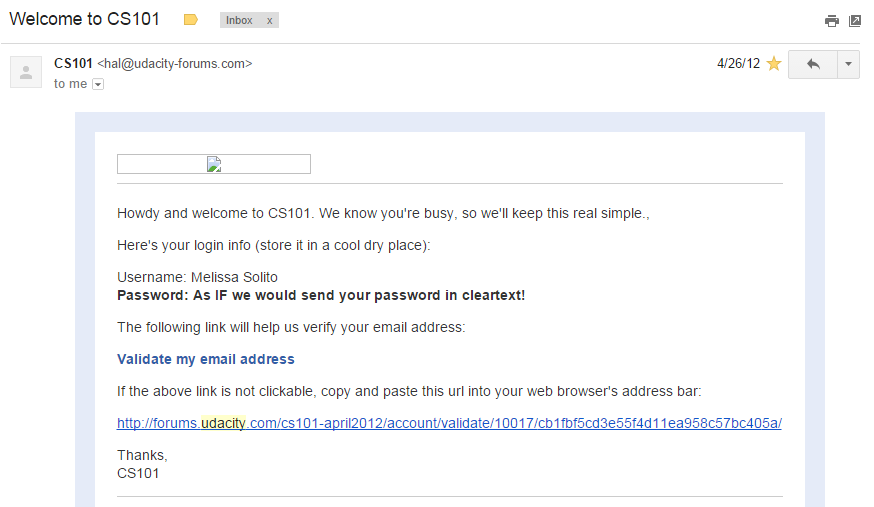Open the forums.udacity.com validation URL
This screenshot has width=874, height=507.
pyautogui.click(x=449, y=423)
